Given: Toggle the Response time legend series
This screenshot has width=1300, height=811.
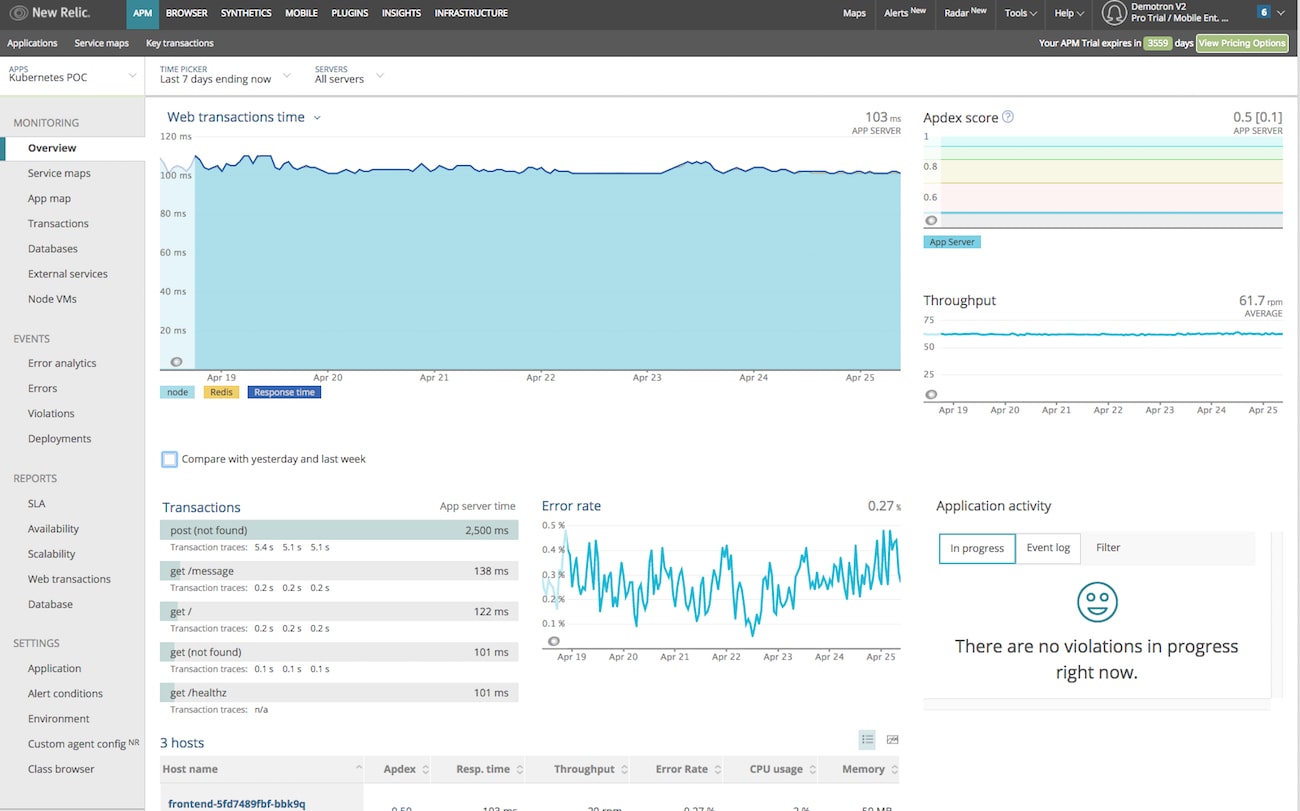Looking at the screenshot, I should coord(284,392).
